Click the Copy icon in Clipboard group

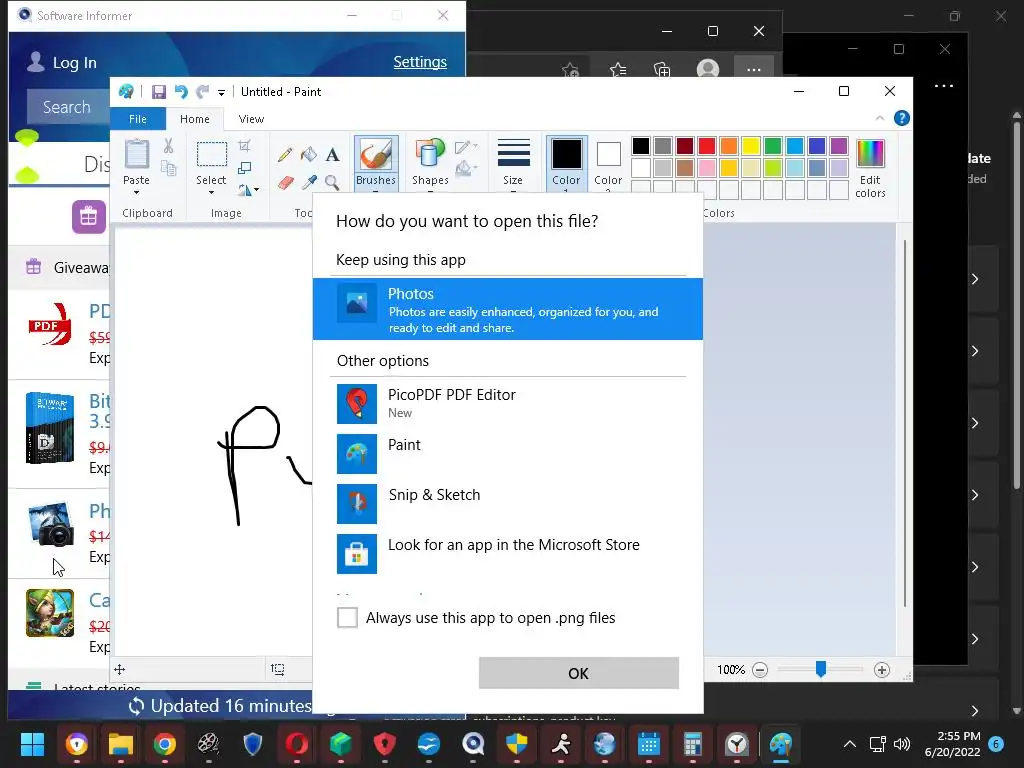coord(168,168)
